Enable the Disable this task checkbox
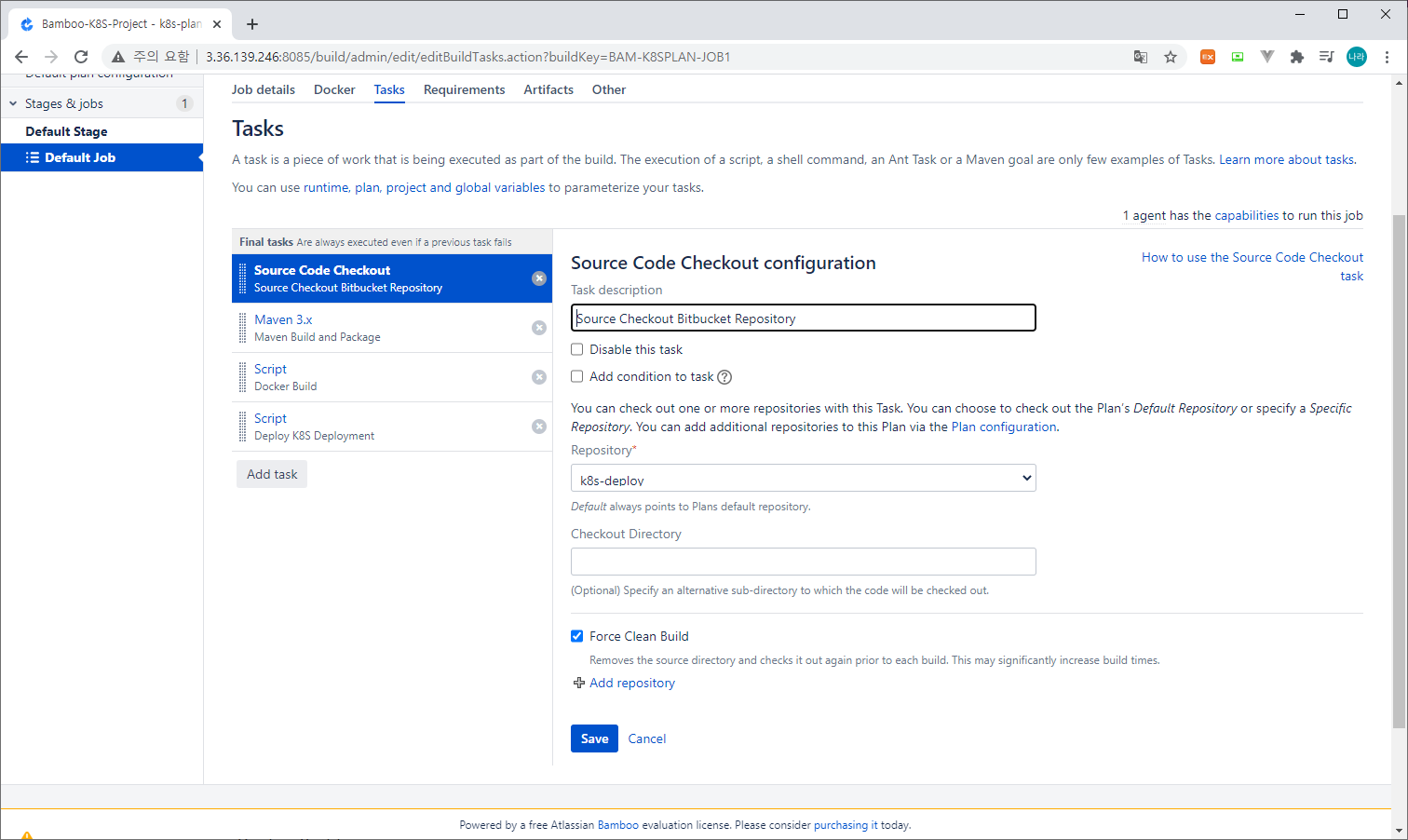 pos(577,349)
